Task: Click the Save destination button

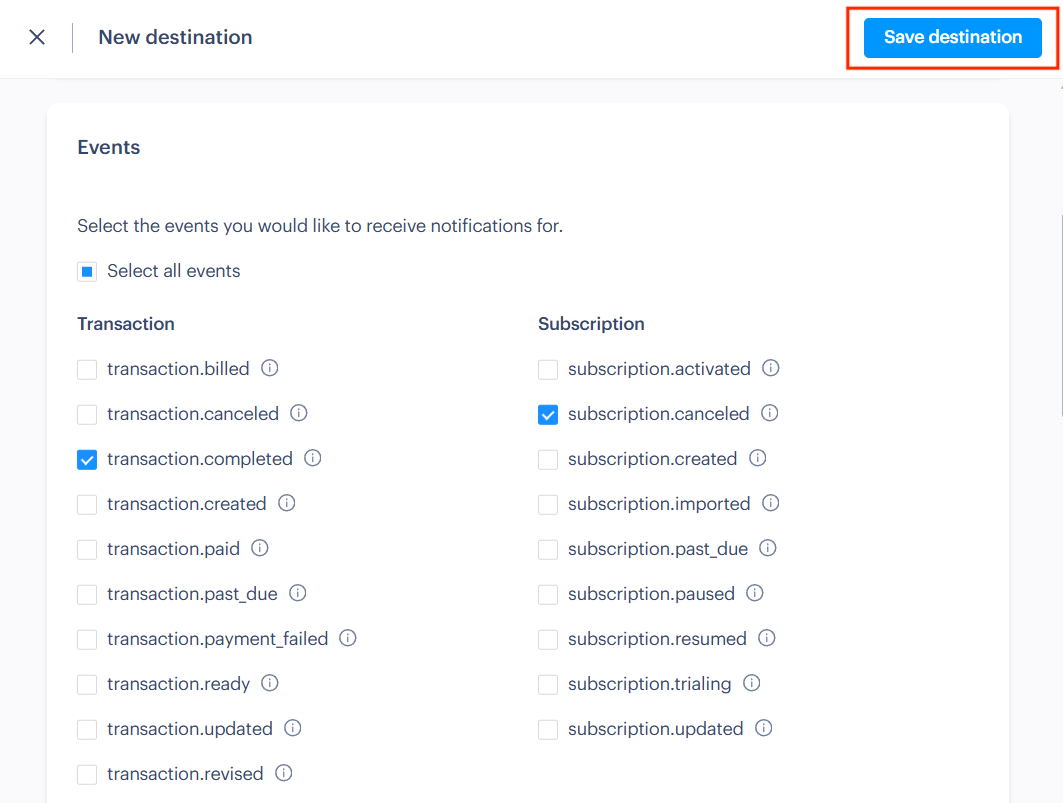Action: coord(953,37)
